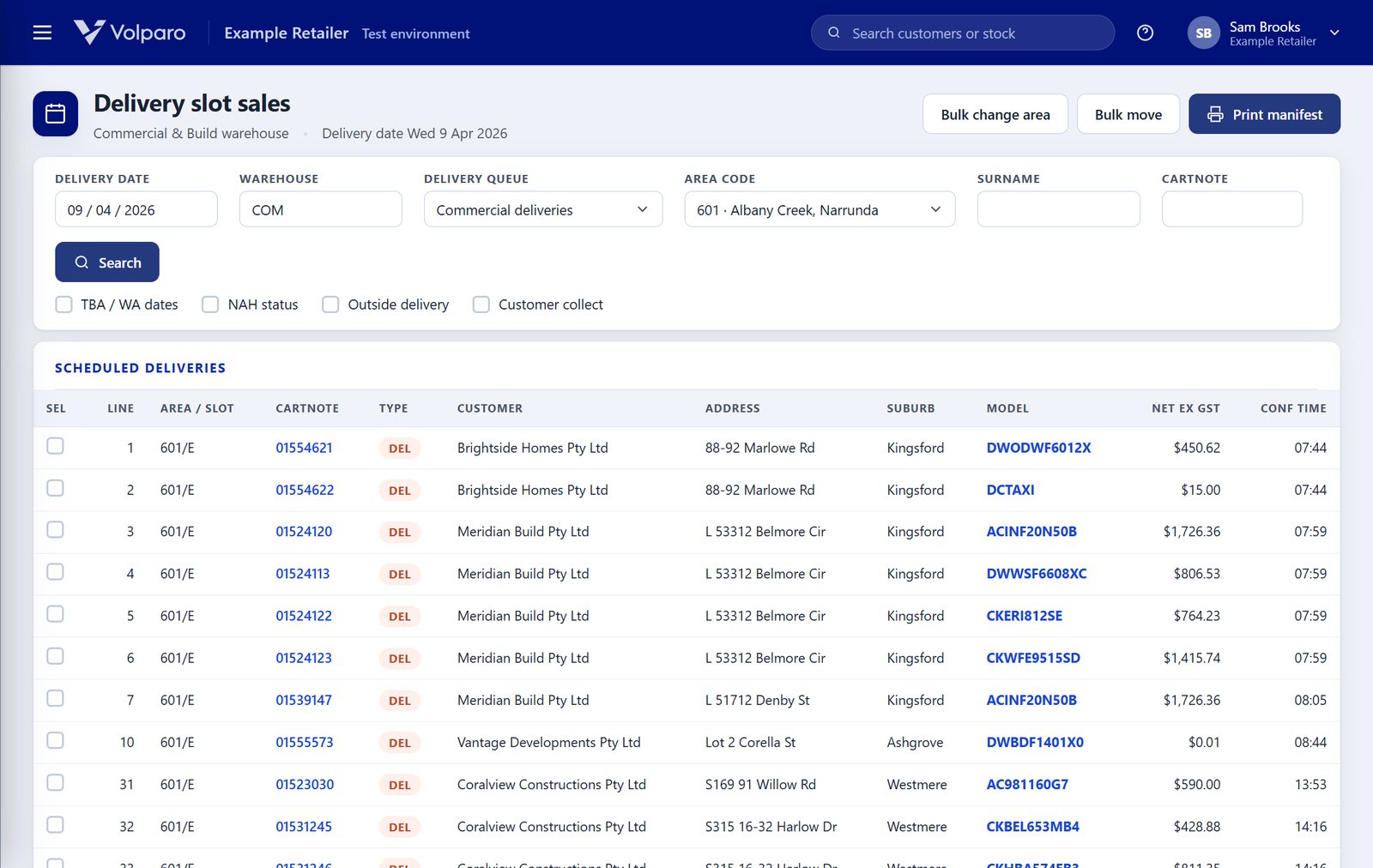
Task: Click the Warehouse input field
Action: [x=321, y=209]
